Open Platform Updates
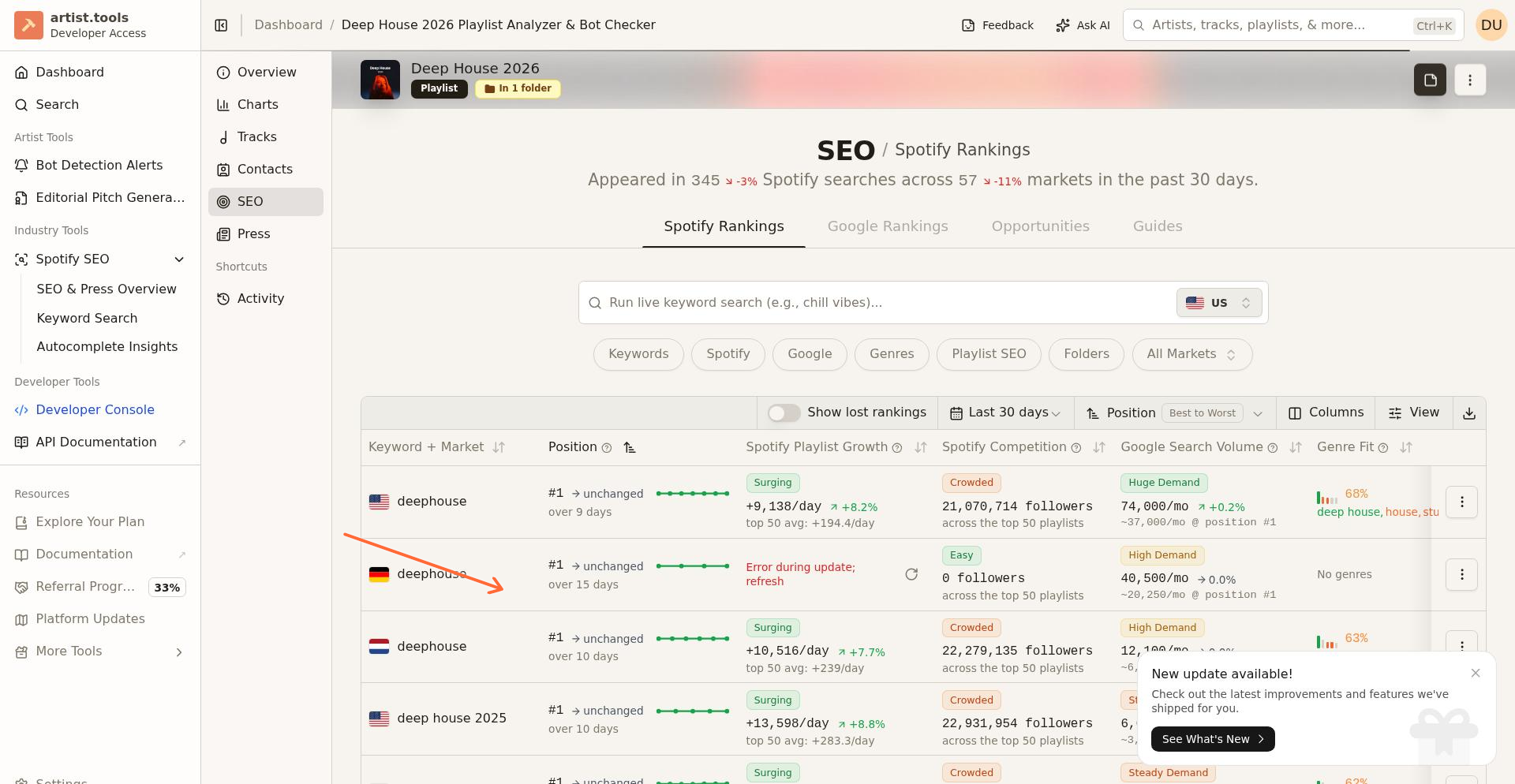Image resolution: width=1515 pixels, height=784 pixels. pyautogui.click(x=100, y=618)
